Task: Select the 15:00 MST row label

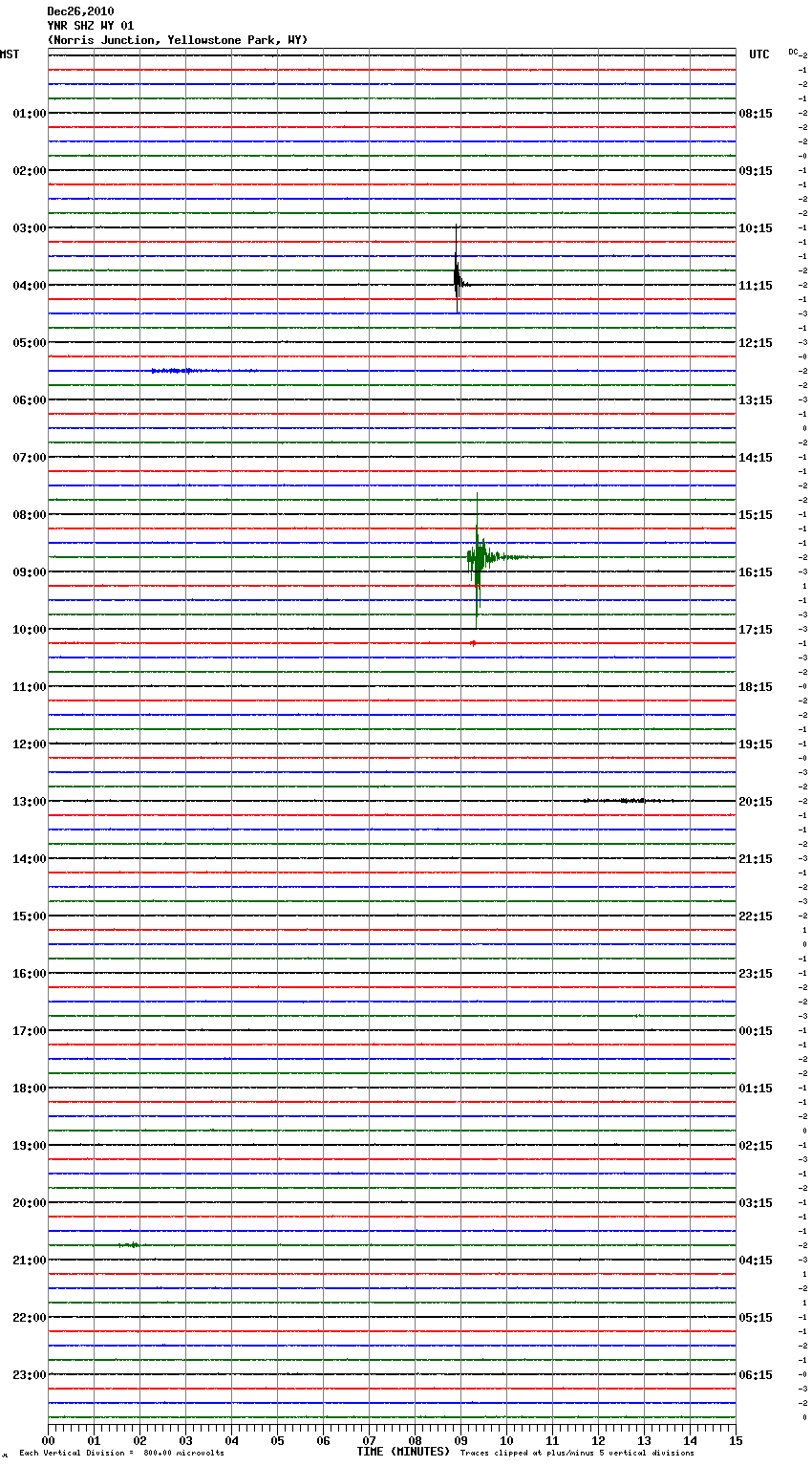Action: pyautogui.click(x=30, y=916)
